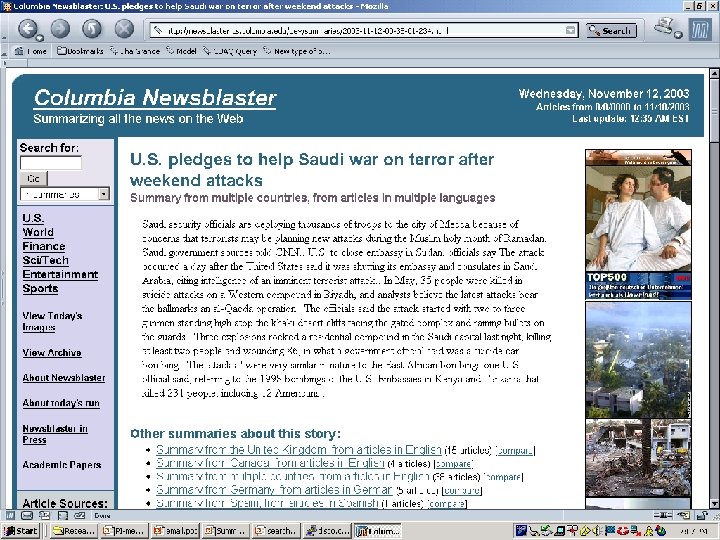Click the TOP500 banner image
Viewport: 720px width, 540px height.
[638, 286]
